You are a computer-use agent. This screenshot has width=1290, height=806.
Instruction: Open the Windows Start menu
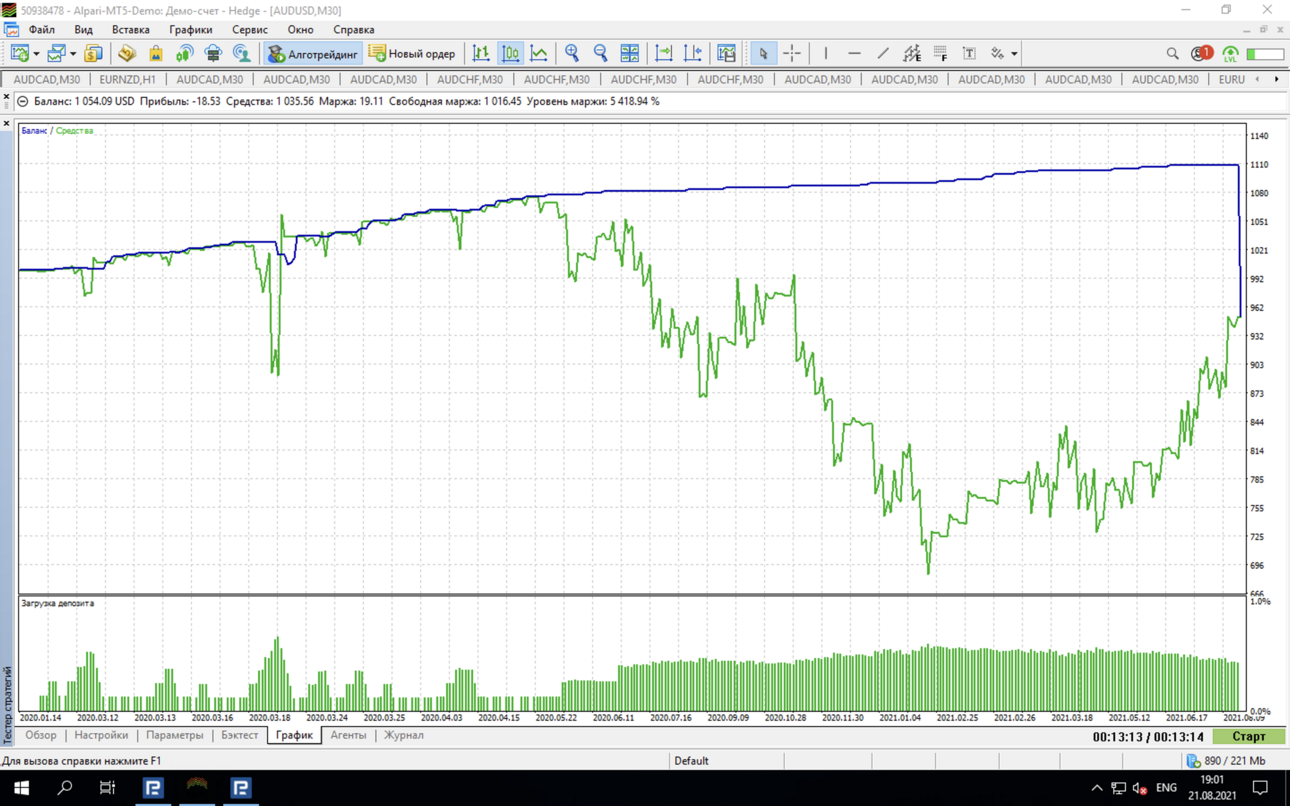(21, 788)
